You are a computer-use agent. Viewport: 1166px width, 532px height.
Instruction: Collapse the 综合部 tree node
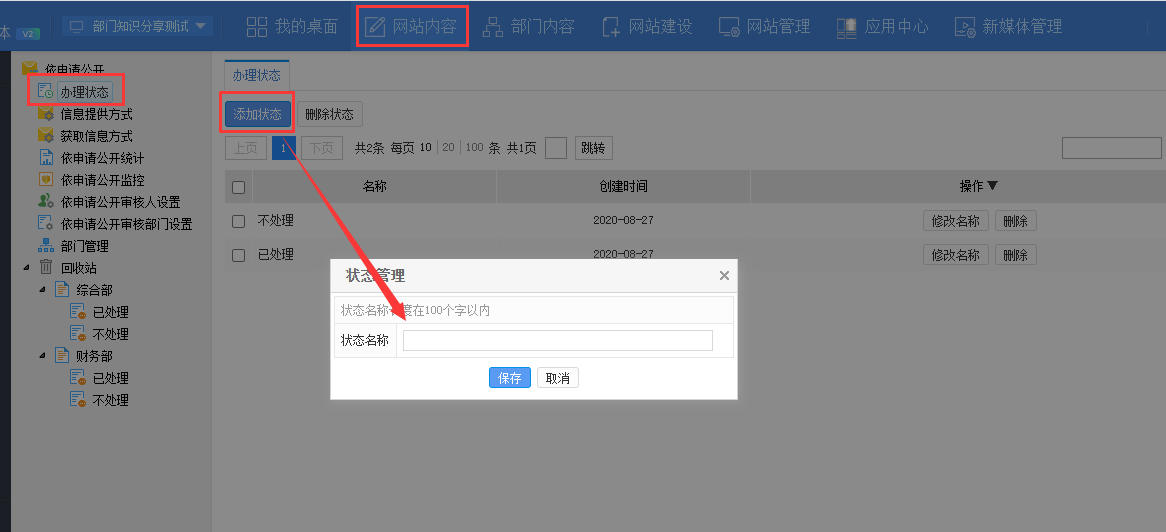point(43,290)
